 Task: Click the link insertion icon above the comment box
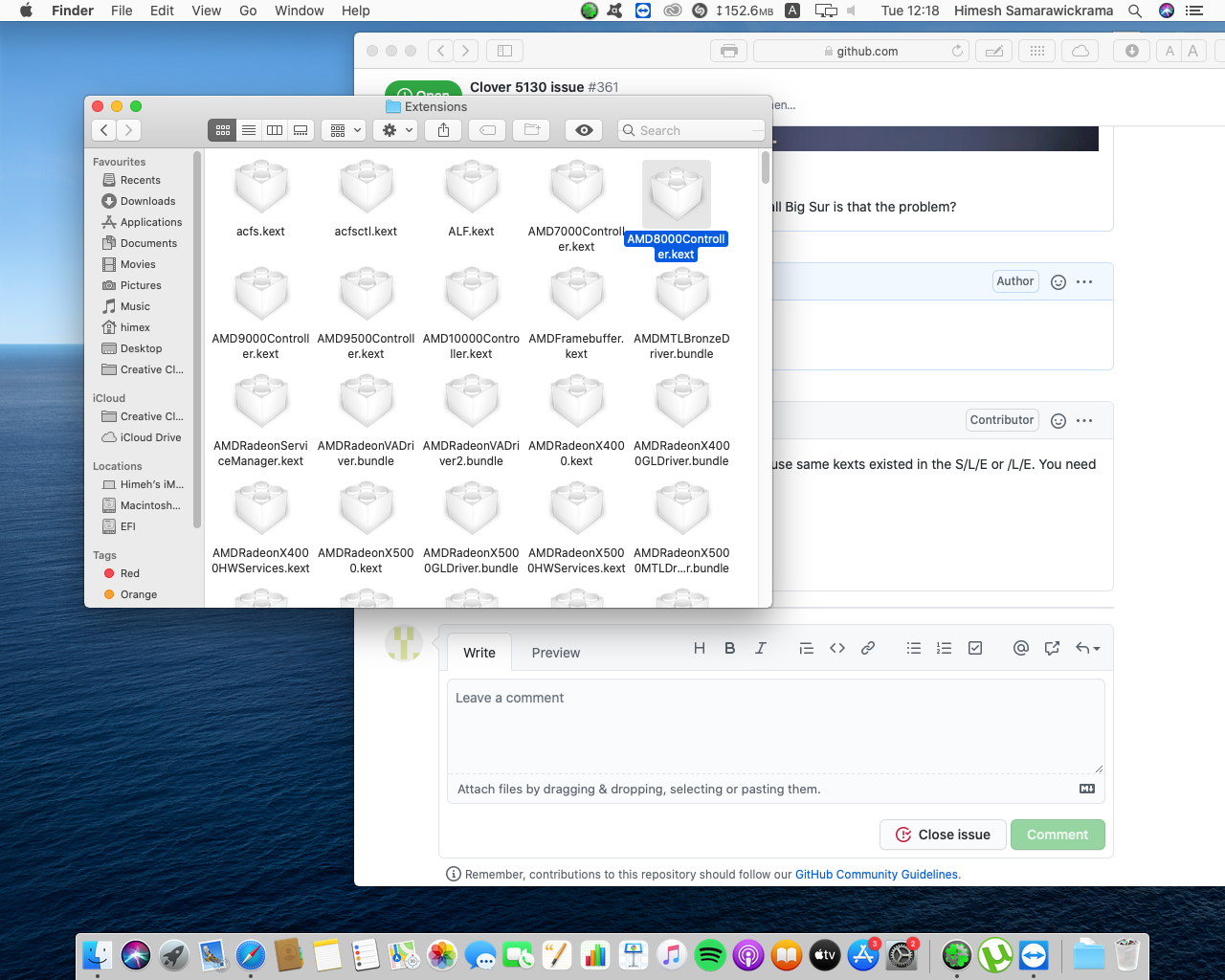868,648
